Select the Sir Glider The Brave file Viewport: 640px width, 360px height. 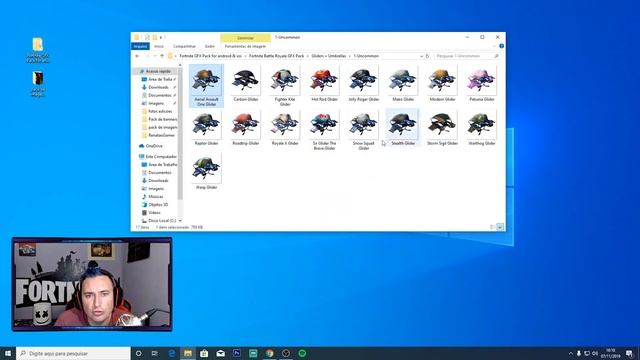[x=324, y=130]
